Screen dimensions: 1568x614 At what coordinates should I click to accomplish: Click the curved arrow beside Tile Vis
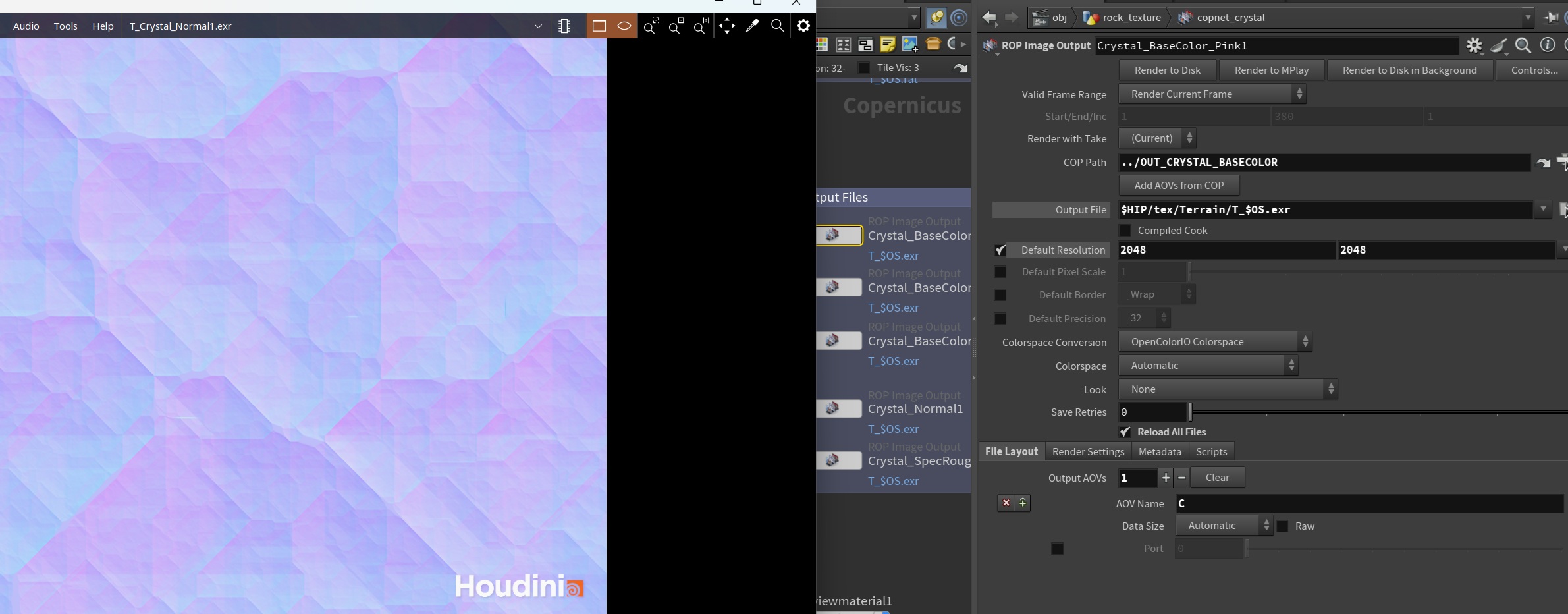click(961, 68)
